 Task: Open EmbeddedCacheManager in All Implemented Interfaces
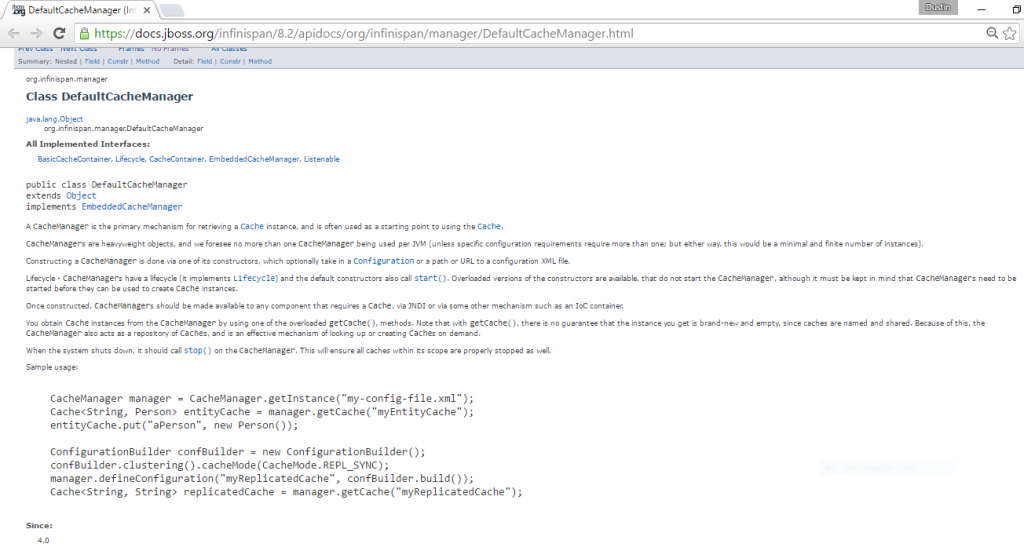coord(254,159)
